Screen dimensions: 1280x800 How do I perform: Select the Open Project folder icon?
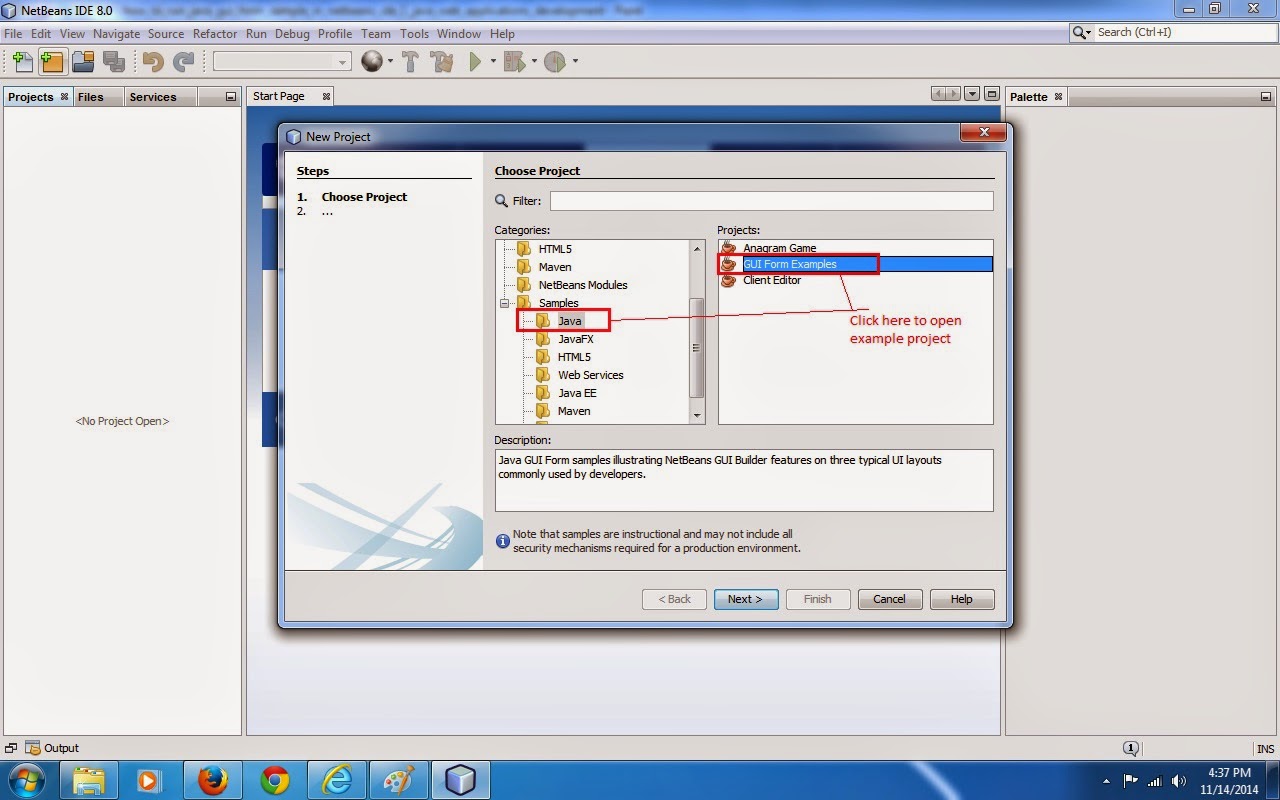click(84, 61)
